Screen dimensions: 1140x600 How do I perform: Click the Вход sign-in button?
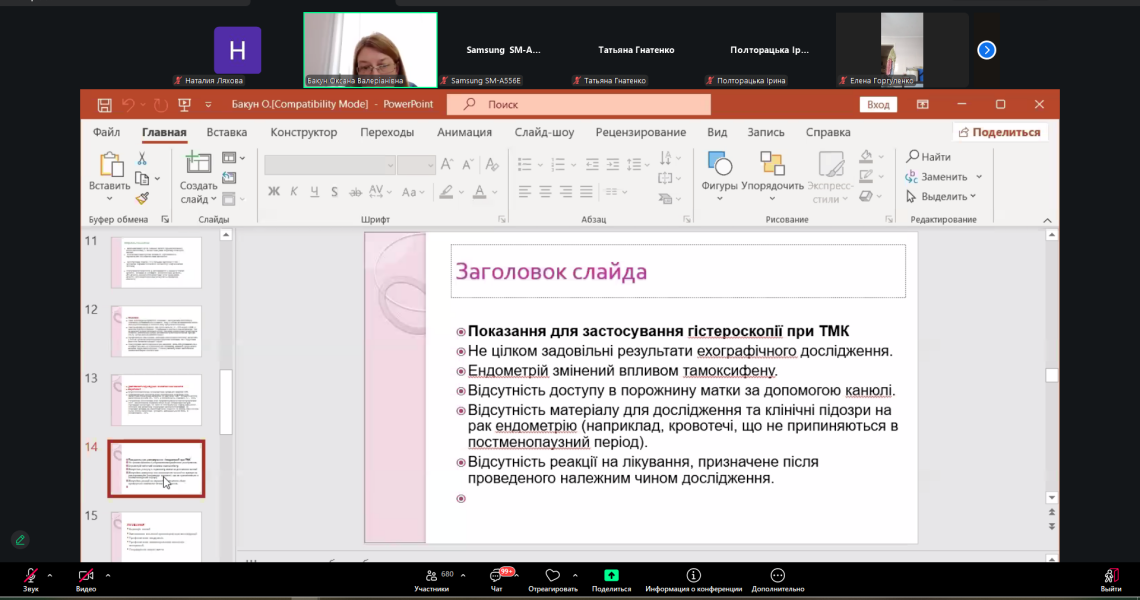click(878, 103)
